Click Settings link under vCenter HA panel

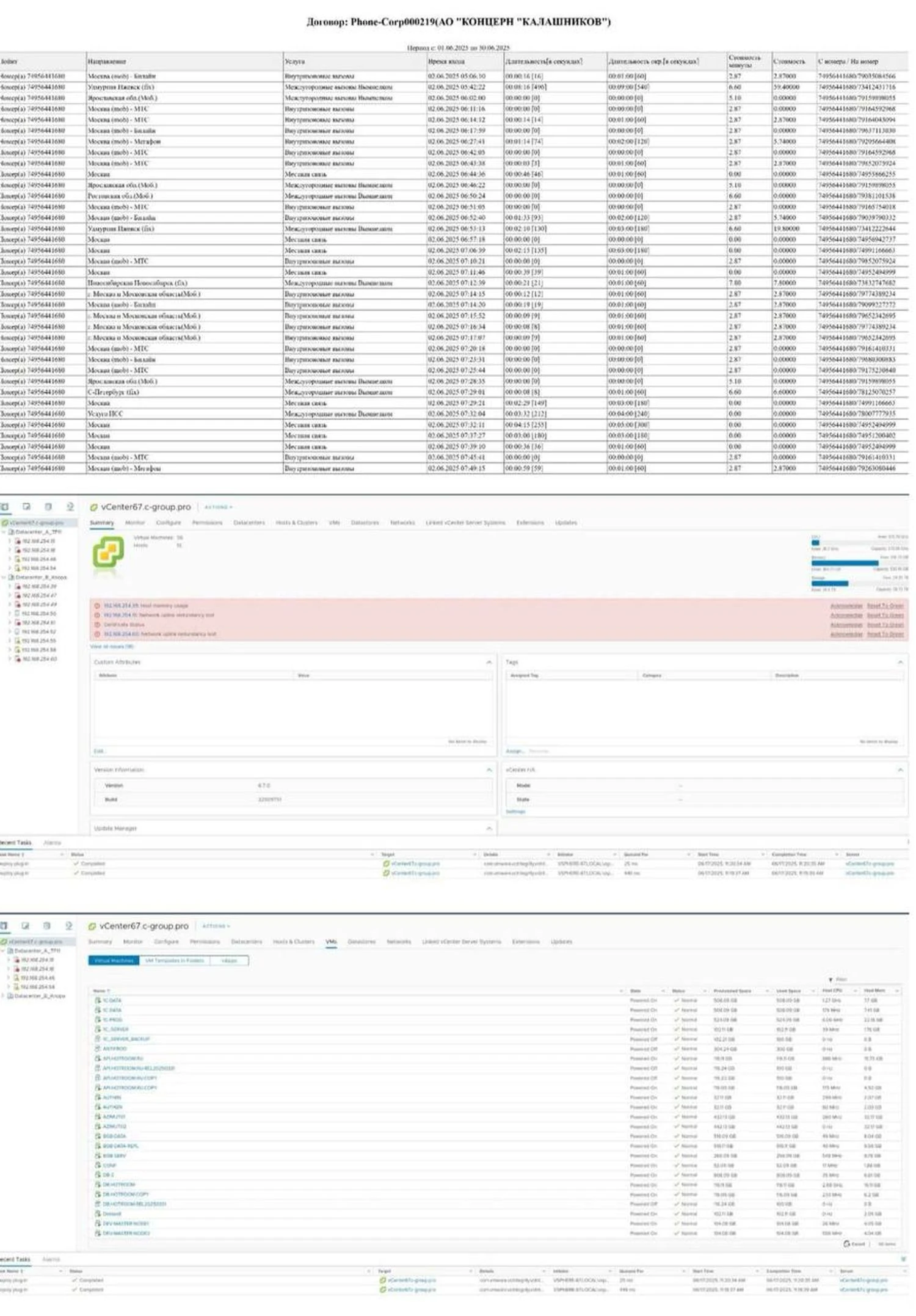(x=515, y=812)
